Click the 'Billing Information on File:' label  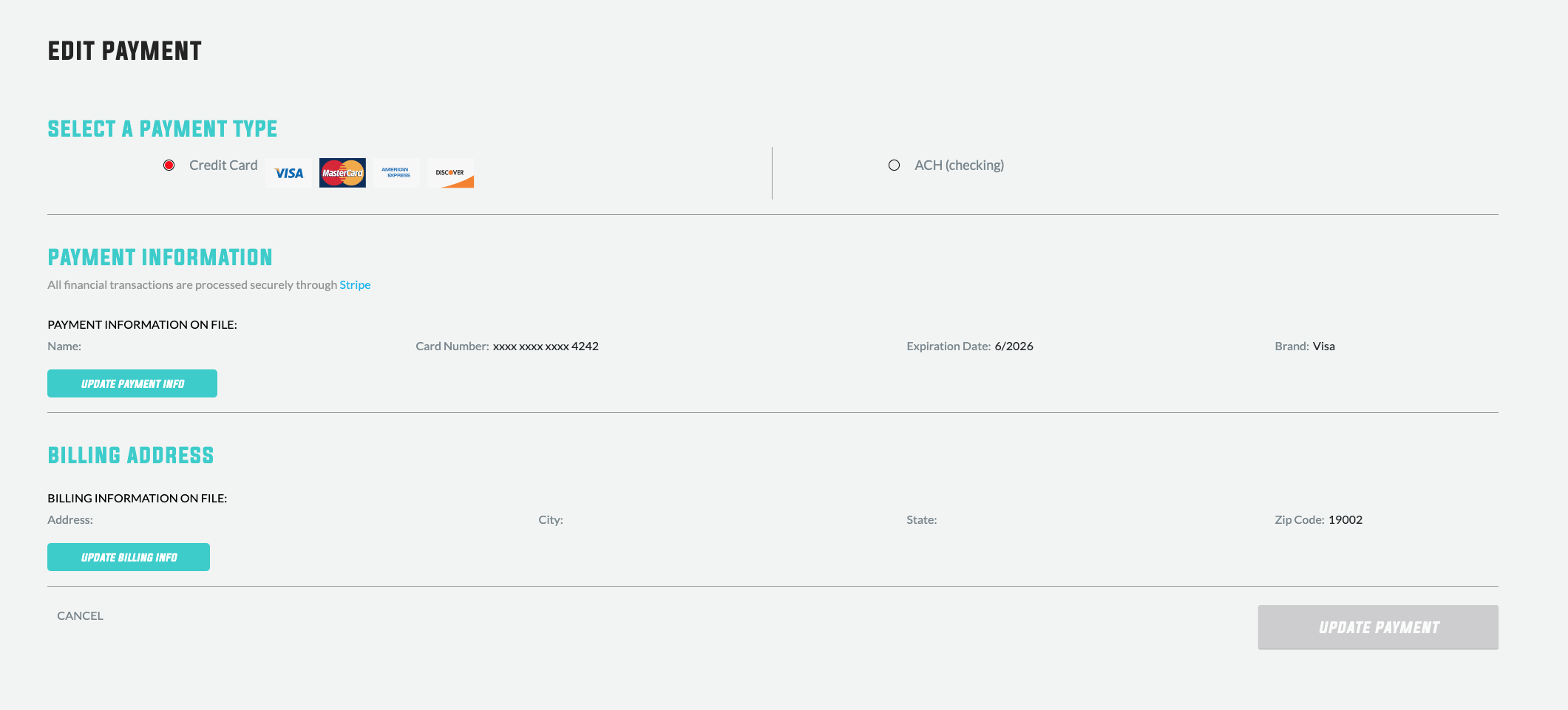pos(137,499)
